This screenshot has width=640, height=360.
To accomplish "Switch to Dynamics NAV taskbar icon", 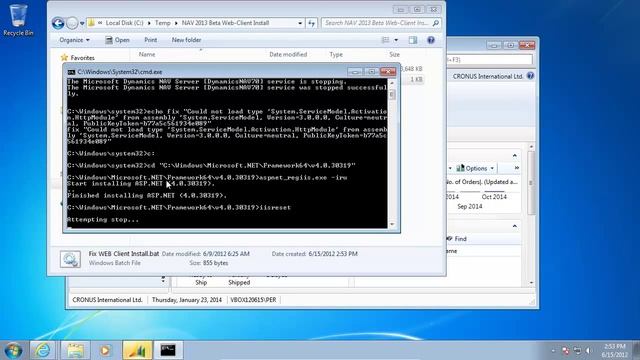I will (x=137, y=350).
